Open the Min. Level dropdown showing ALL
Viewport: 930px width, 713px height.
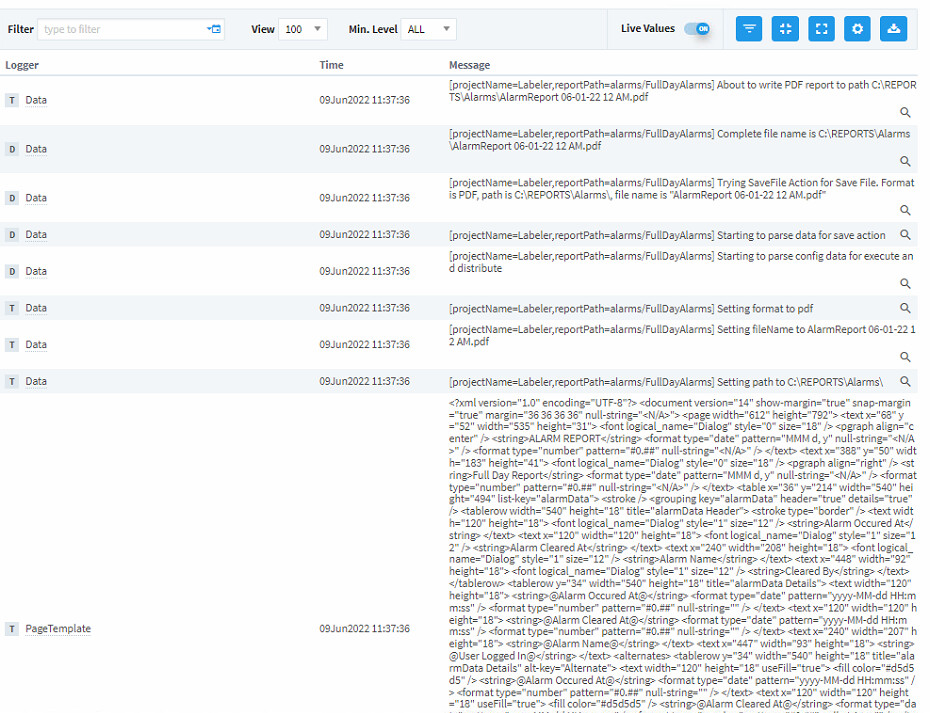pos(429,29)
